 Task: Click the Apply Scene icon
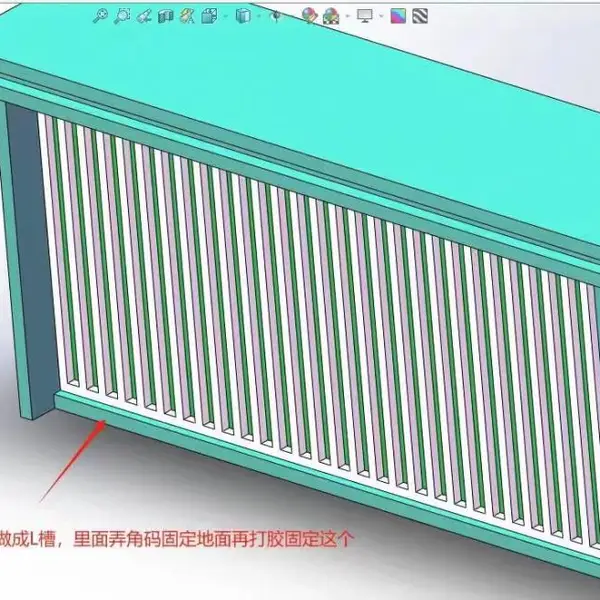tap(331, 16)
